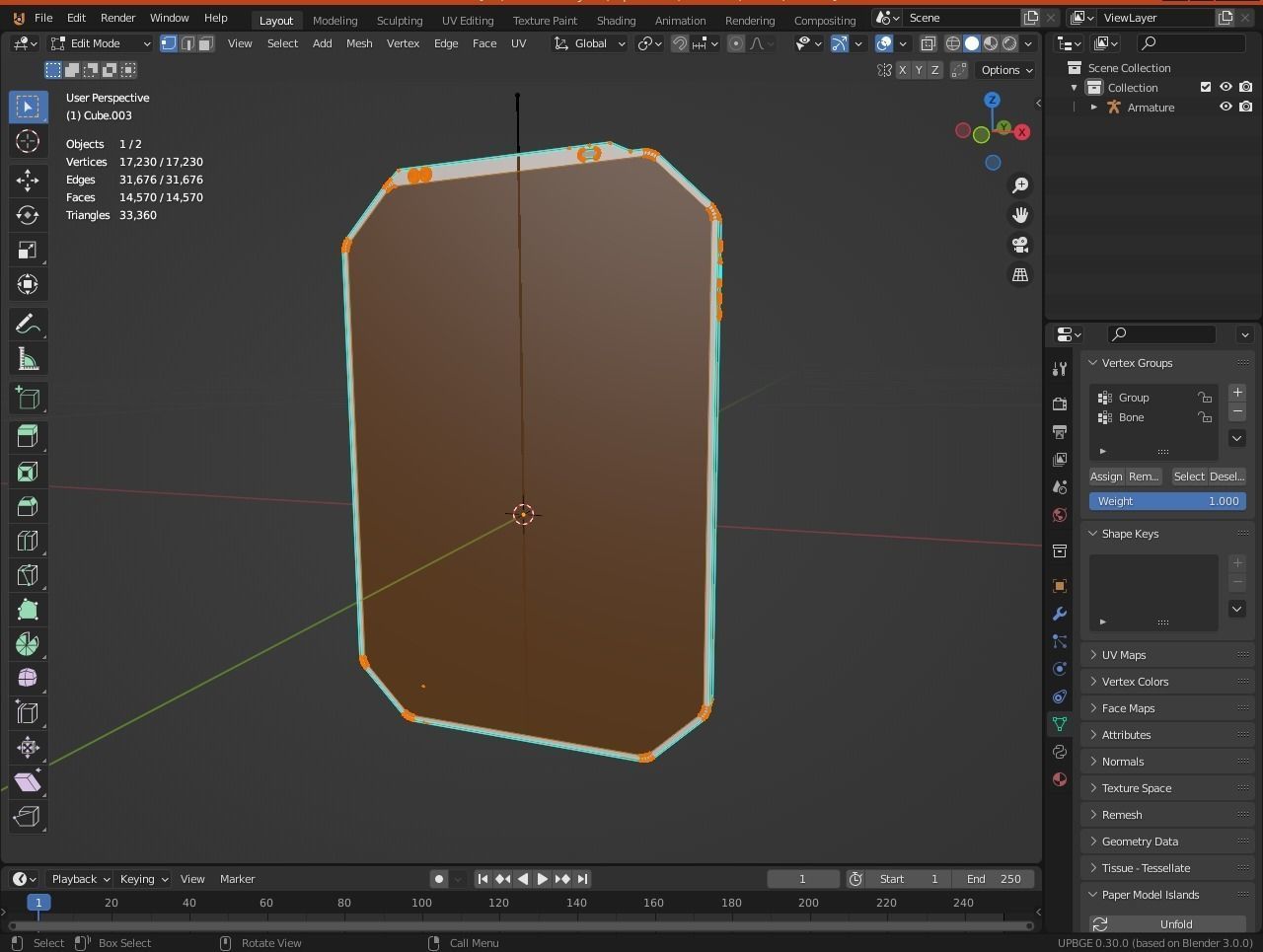
Task: Toggle proportional editing
Action: pos(736,43)
